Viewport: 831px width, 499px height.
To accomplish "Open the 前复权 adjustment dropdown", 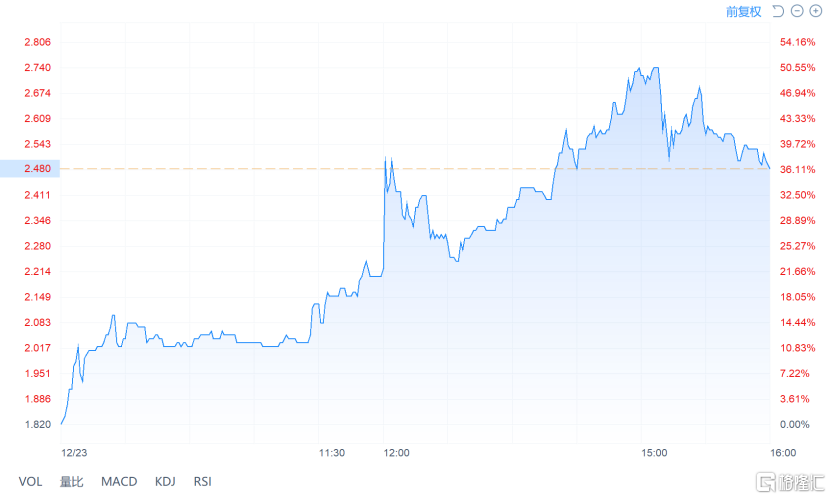I will 743,12.
